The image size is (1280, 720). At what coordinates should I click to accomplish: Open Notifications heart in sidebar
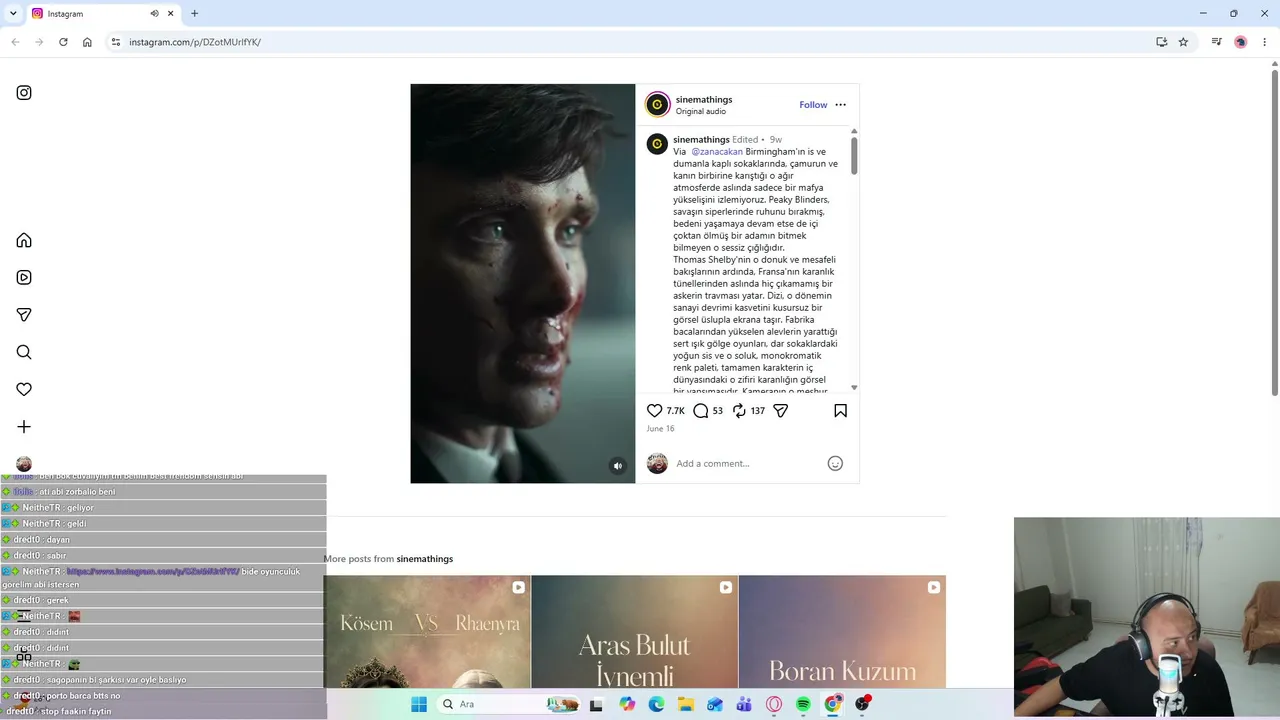[x=24, y=389]
